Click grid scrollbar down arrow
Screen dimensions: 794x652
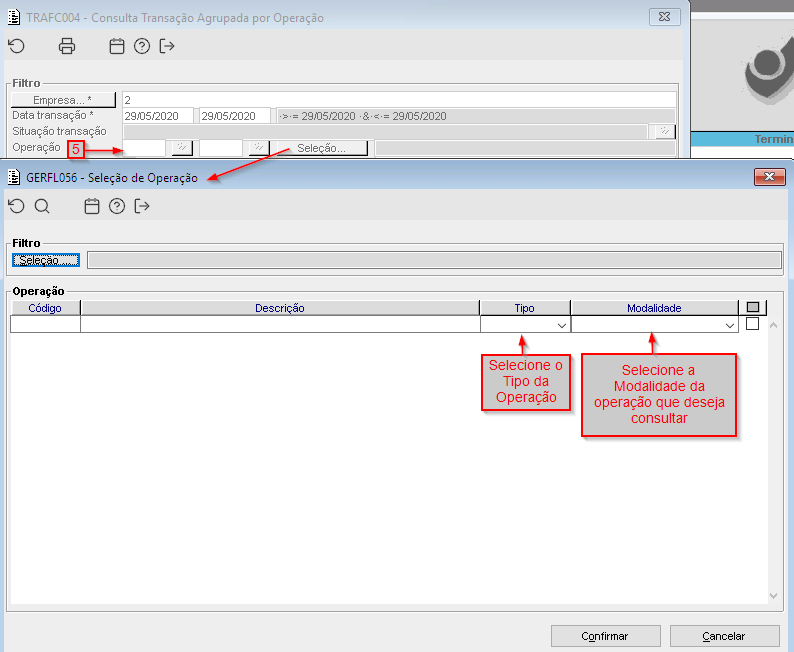[773, 596]
